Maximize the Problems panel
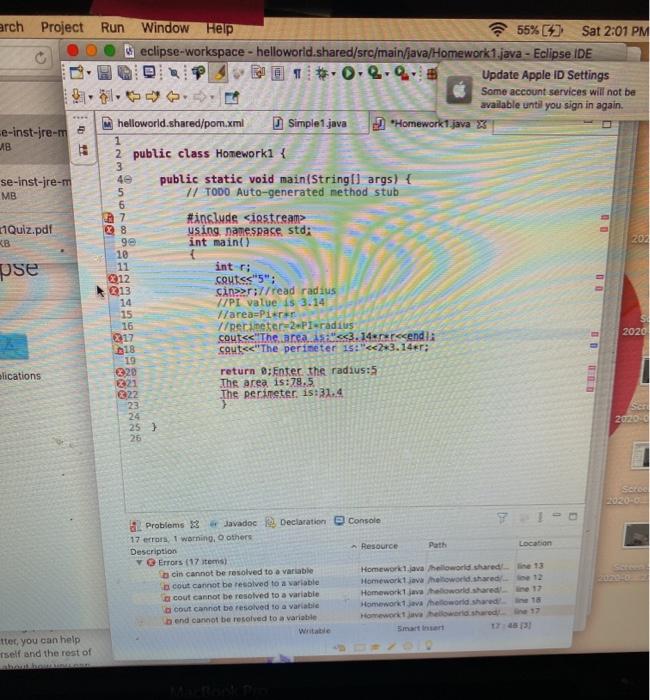The image size is (650, 700). (x=573, y=517)
